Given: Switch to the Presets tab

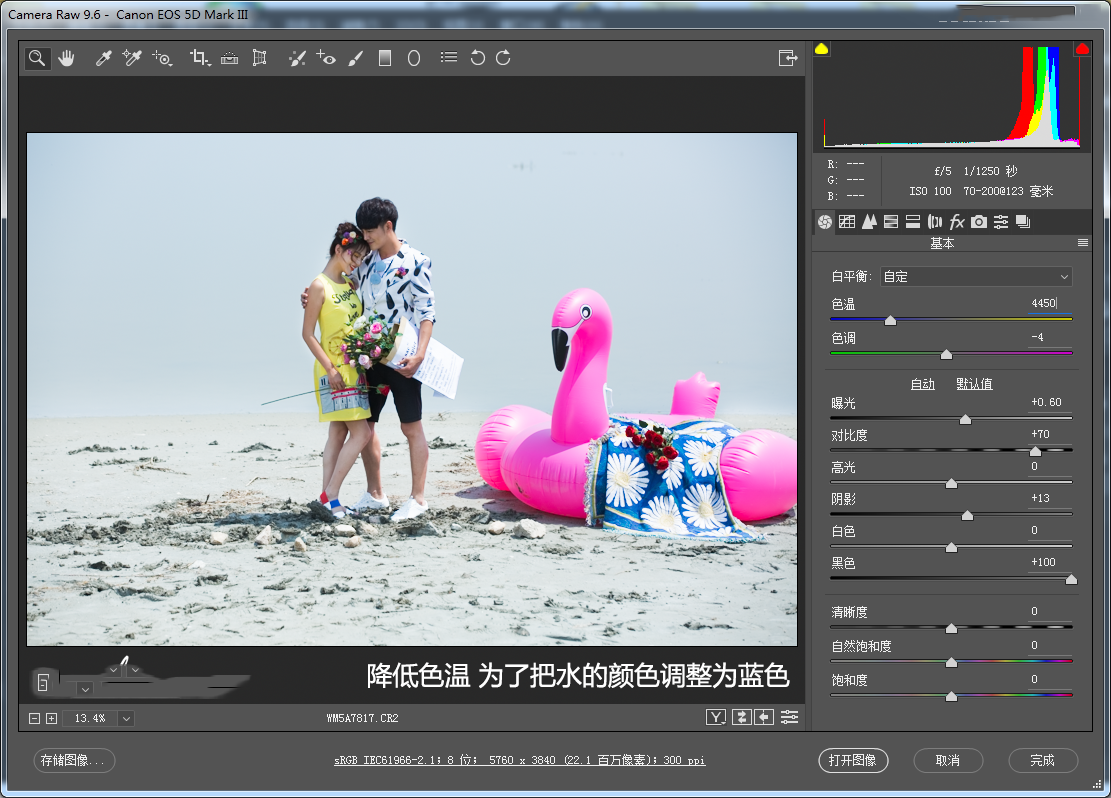Looking at the screenshot, I should (x=1001, y=222).
